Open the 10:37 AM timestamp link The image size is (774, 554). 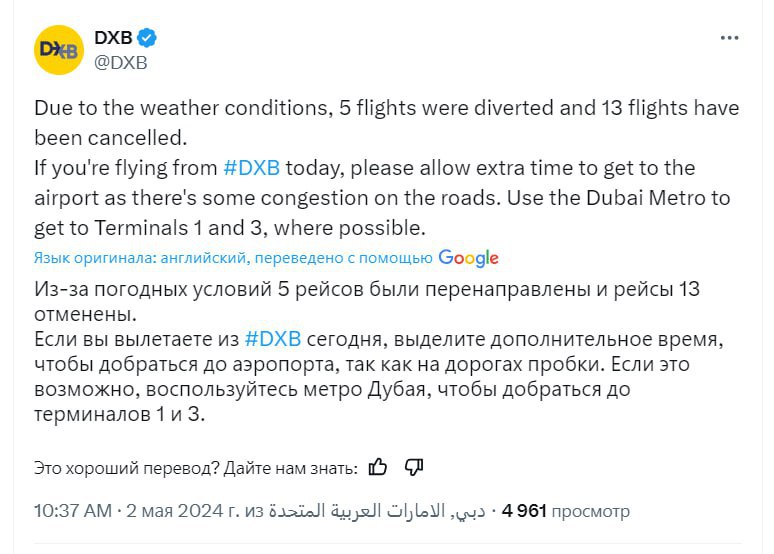72,511
